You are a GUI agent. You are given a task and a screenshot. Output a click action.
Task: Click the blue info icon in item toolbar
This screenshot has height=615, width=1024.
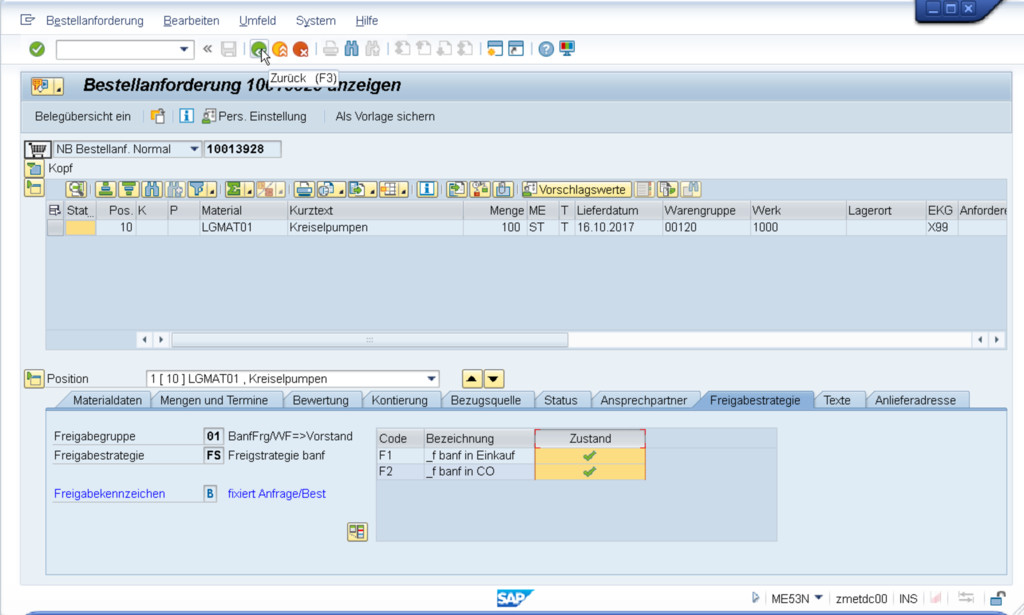427,189
